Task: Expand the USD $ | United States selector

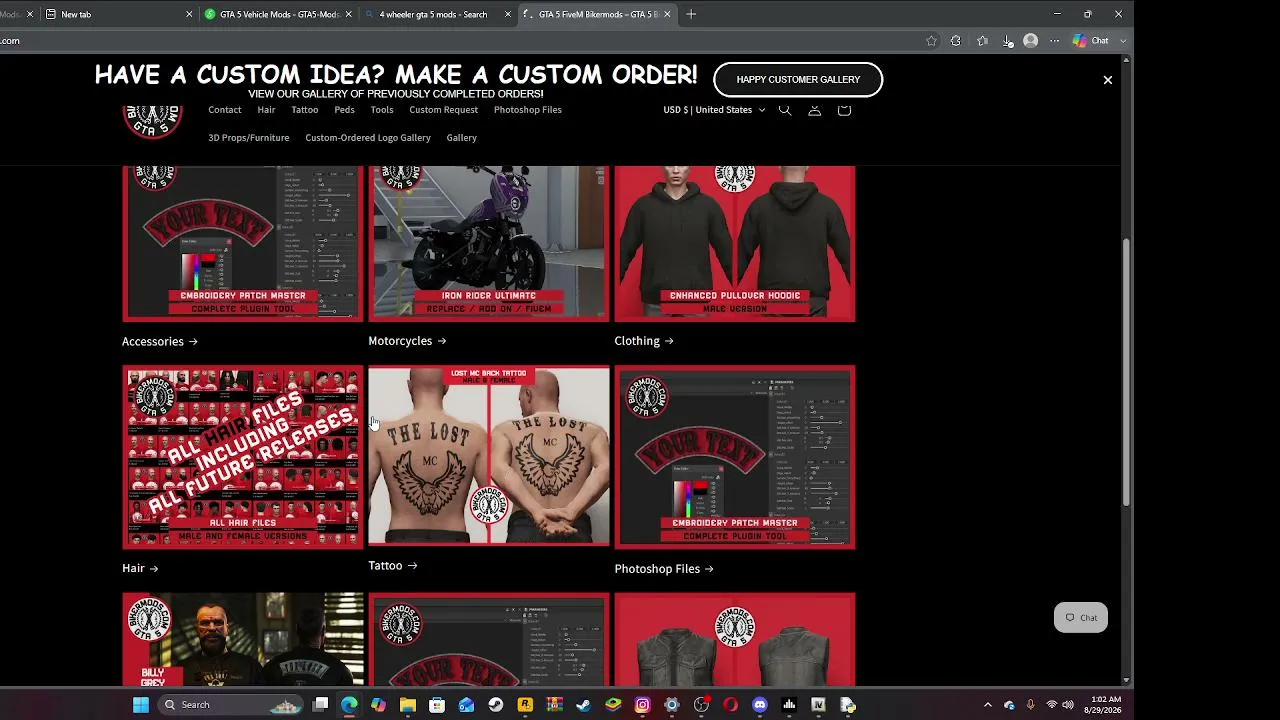Action: (714, 110)
